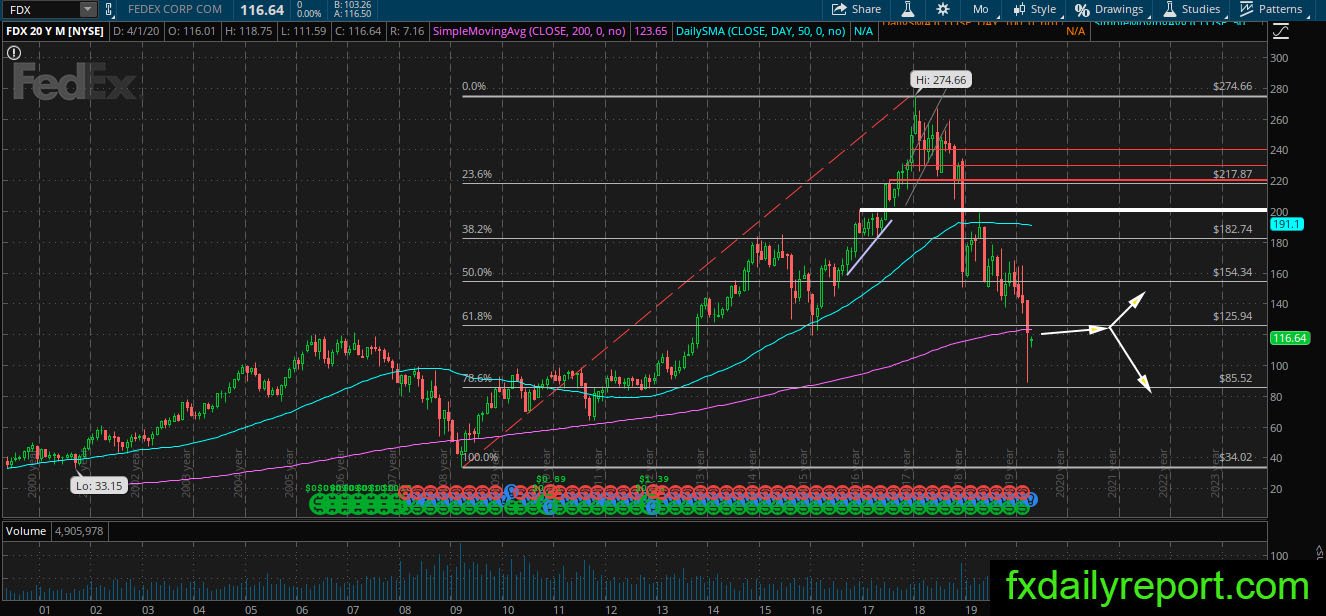Click the chart scale icon above price axis
Image resolution: width=1326 pixels, height=616 pixels.
click(x=1279, y=31)
